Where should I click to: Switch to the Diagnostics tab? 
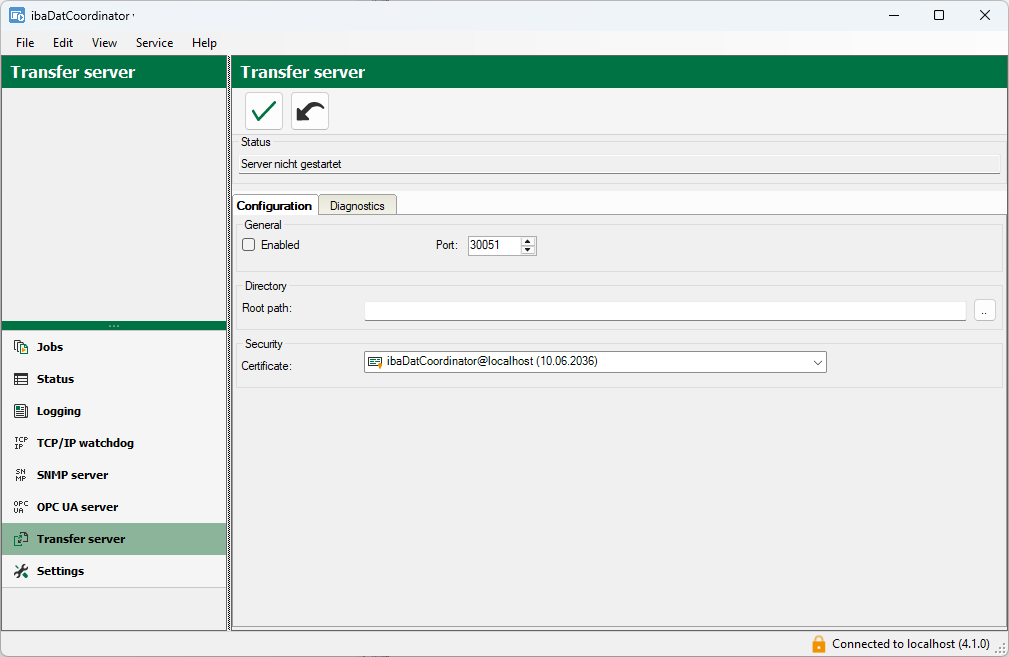357,206
